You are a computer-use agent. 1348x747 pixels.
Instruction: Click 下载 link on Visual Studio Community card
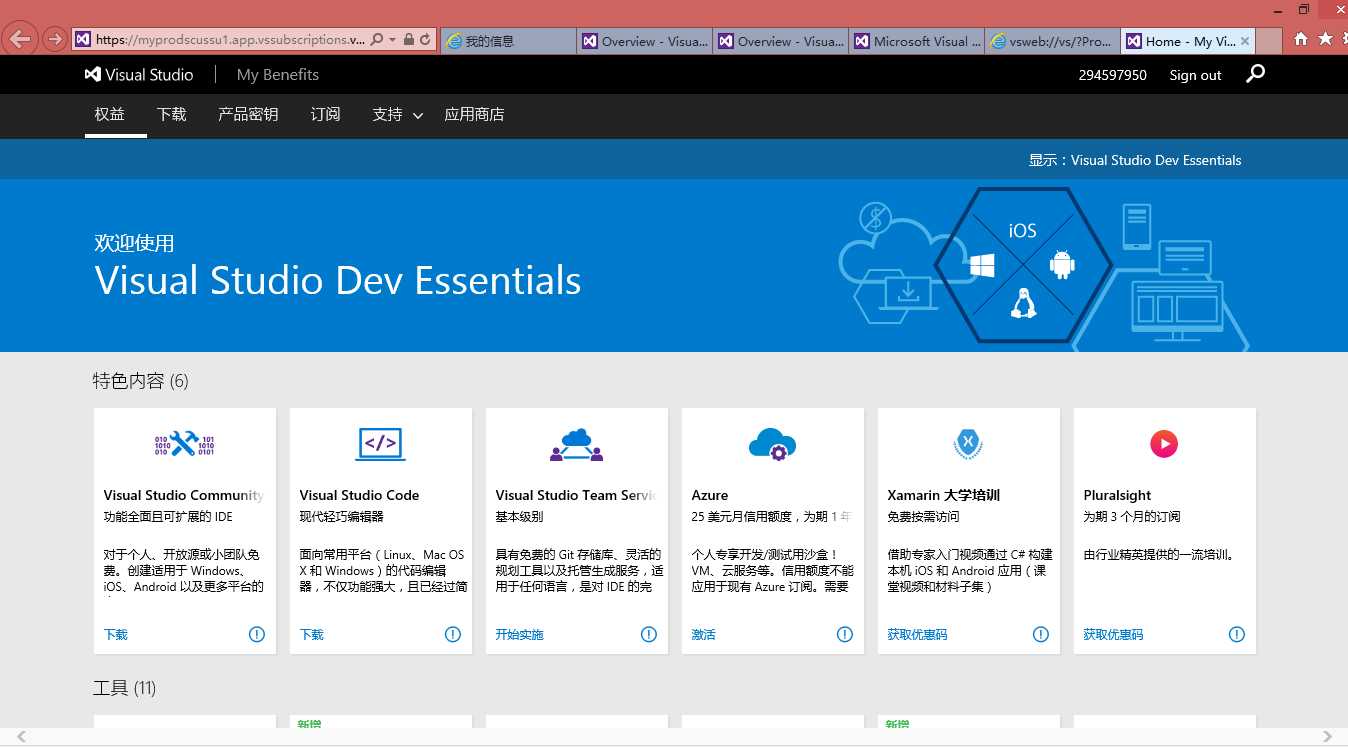pos(116,634)
